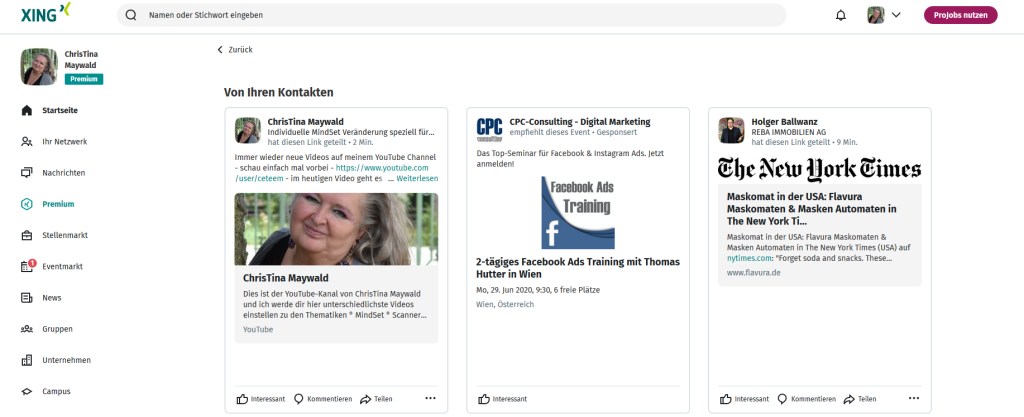
Task: Share Holger Ballwanz's post via Teilen
Action: [860, 399]
